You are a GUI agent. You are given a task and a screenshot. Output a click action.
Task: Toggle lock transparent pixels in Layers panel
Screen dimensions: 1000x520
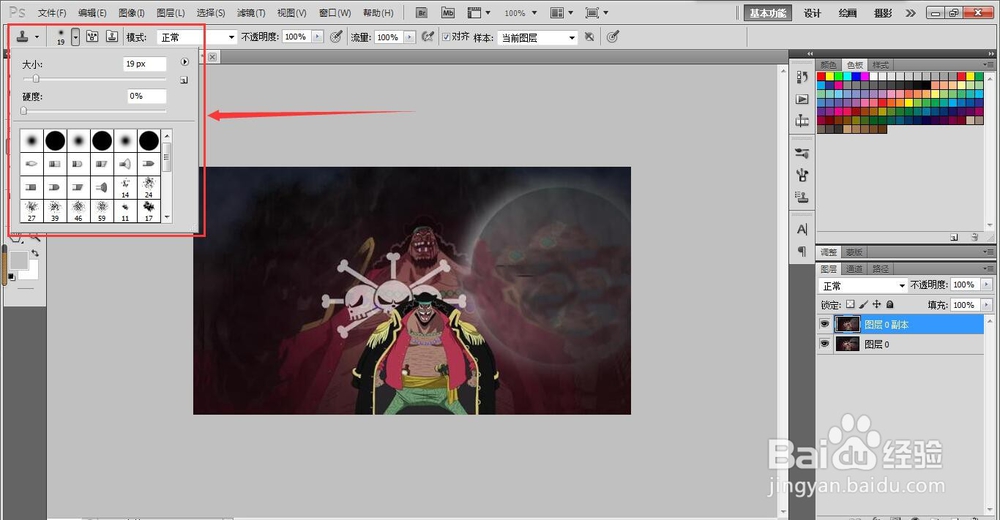850,304
